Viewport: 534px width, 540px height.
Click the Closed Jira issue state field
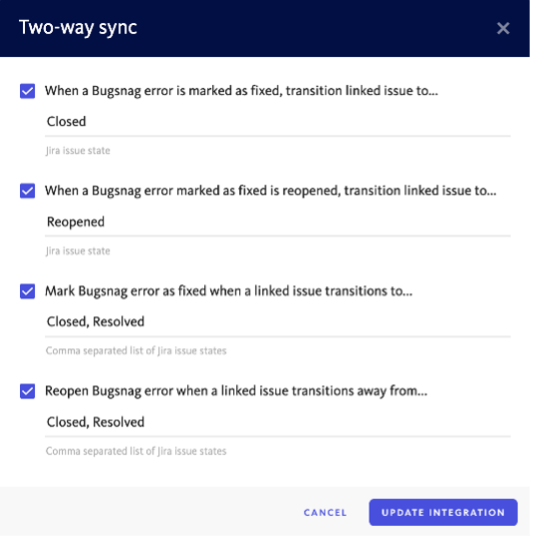tap(278, 122)
